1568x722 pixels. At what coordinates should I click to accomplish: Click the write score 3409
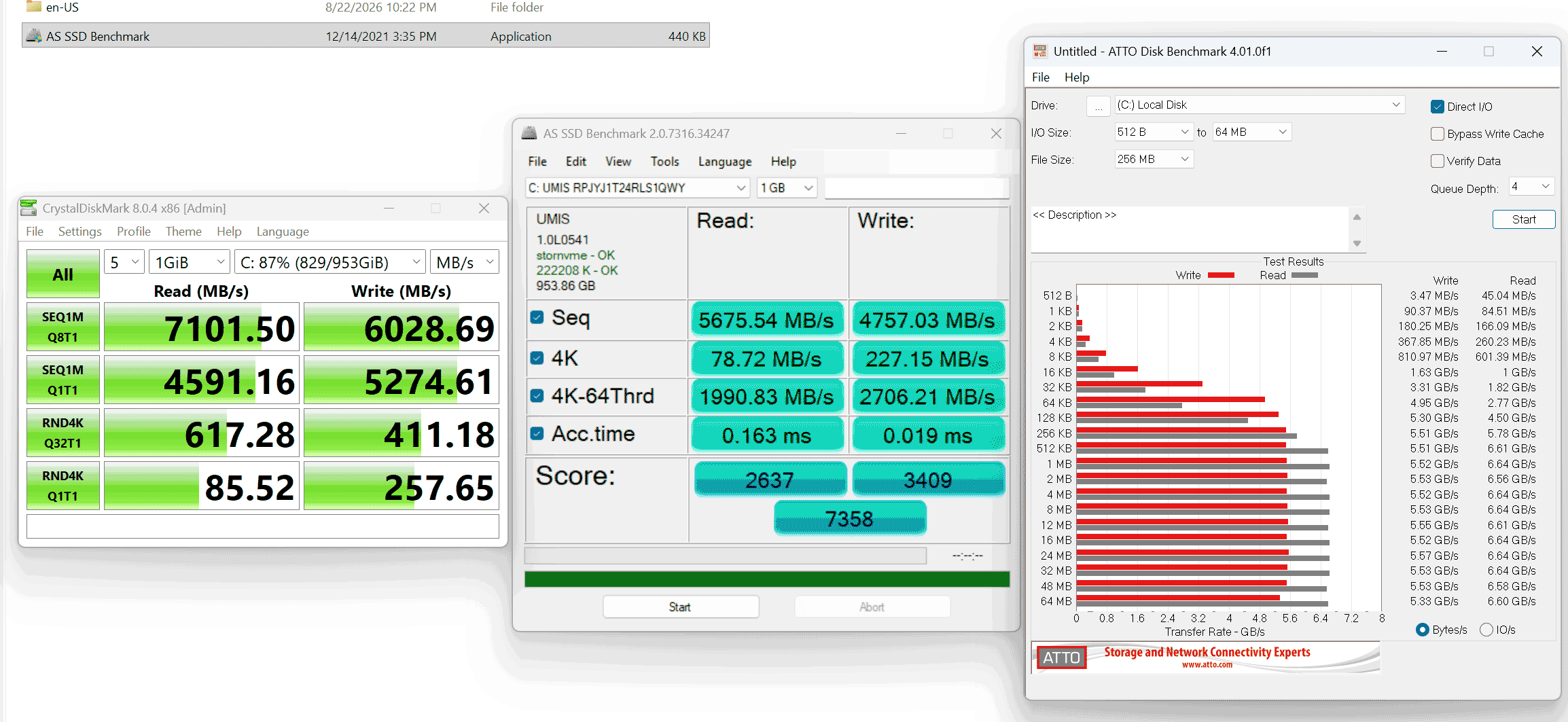928,480
